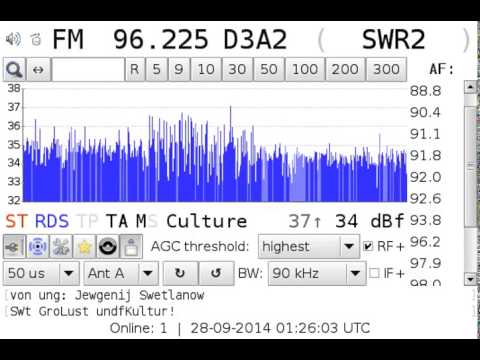Select the 9 kHz step button
Viewport: 480px width, 360px height.
coord(179,69)
